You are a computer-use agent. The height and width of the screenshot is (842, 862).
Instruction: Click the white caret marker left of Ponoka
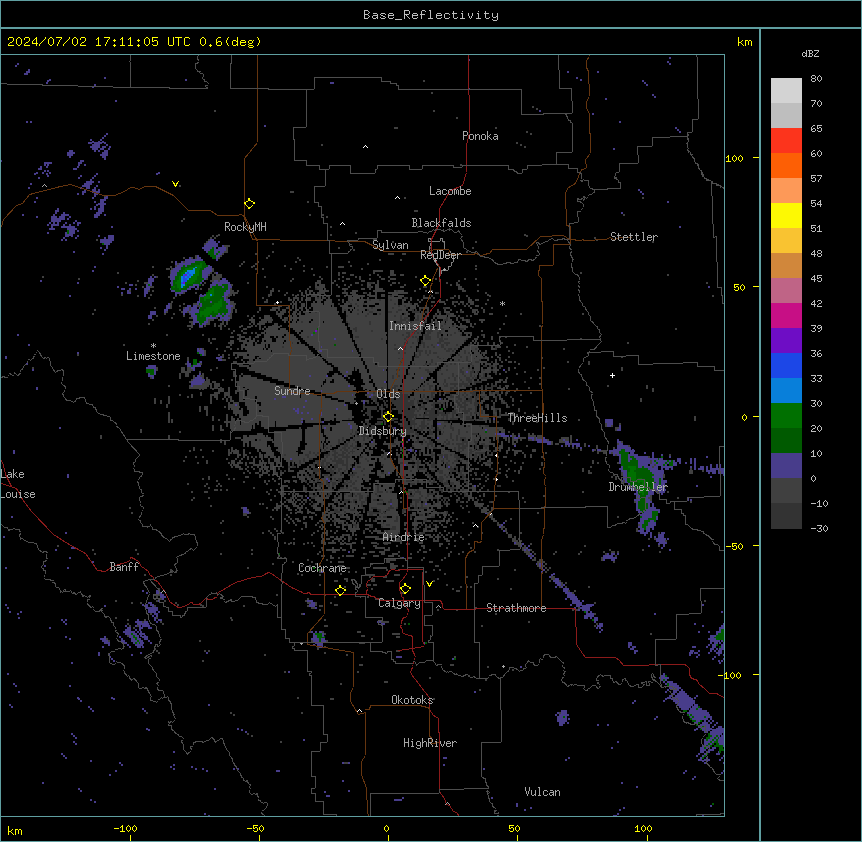366,147
